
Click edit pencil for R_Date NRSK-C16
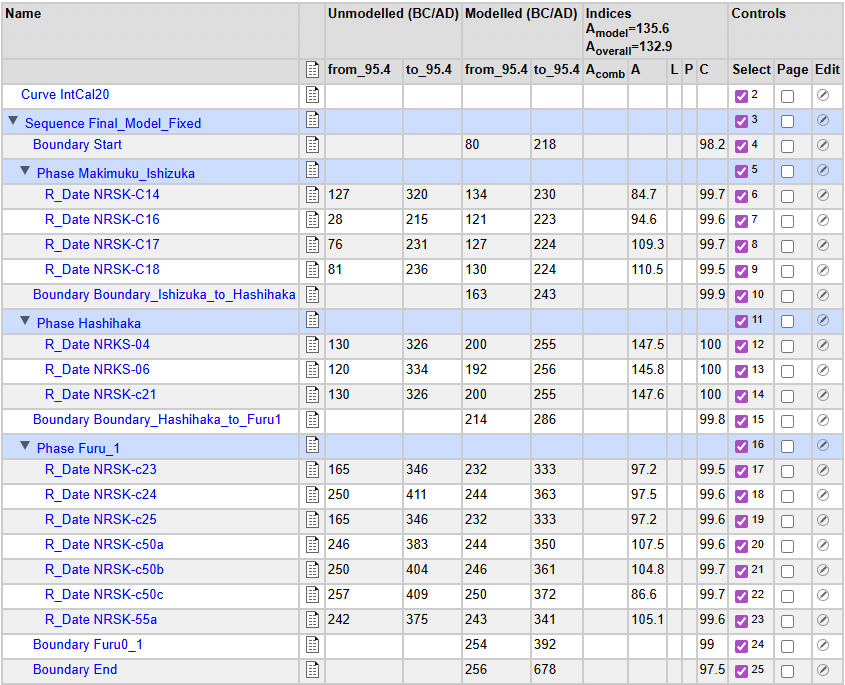tap(822, 220)
